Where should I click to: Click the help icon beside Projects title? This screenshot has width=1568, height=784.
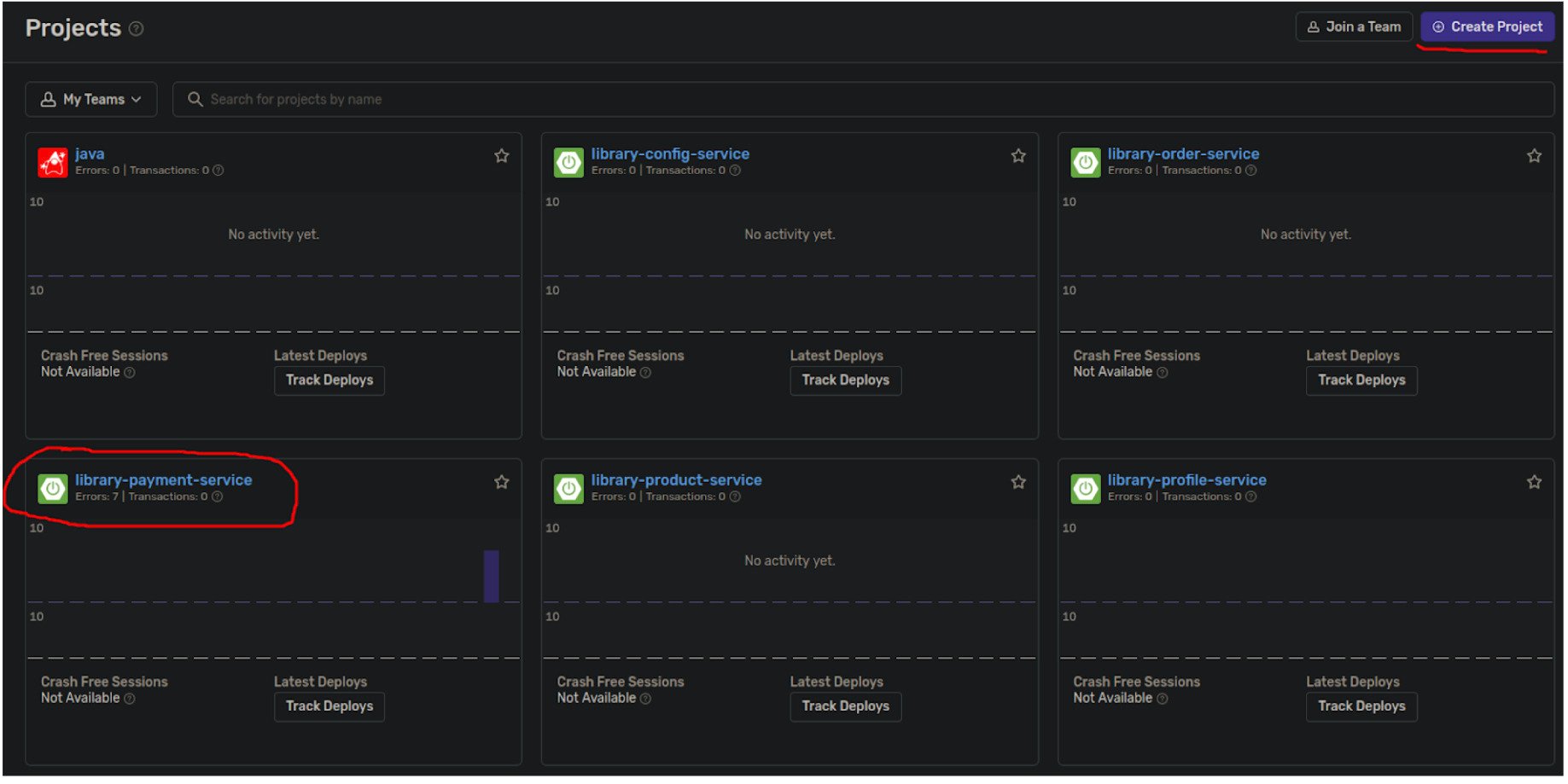(136, 29)
